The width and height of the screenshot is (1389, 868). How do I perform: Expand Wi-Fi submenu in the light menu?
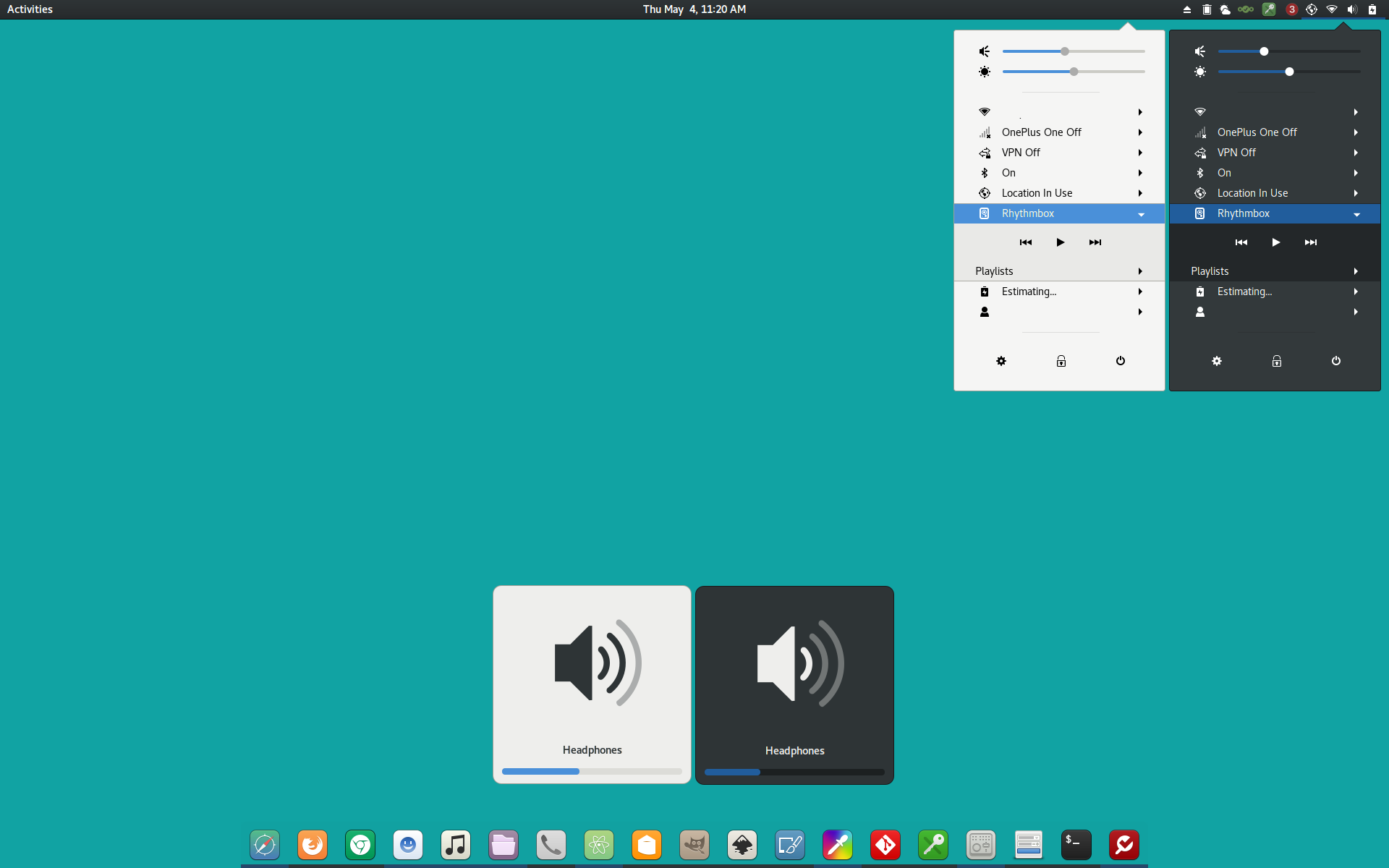tap(1059, 112)
